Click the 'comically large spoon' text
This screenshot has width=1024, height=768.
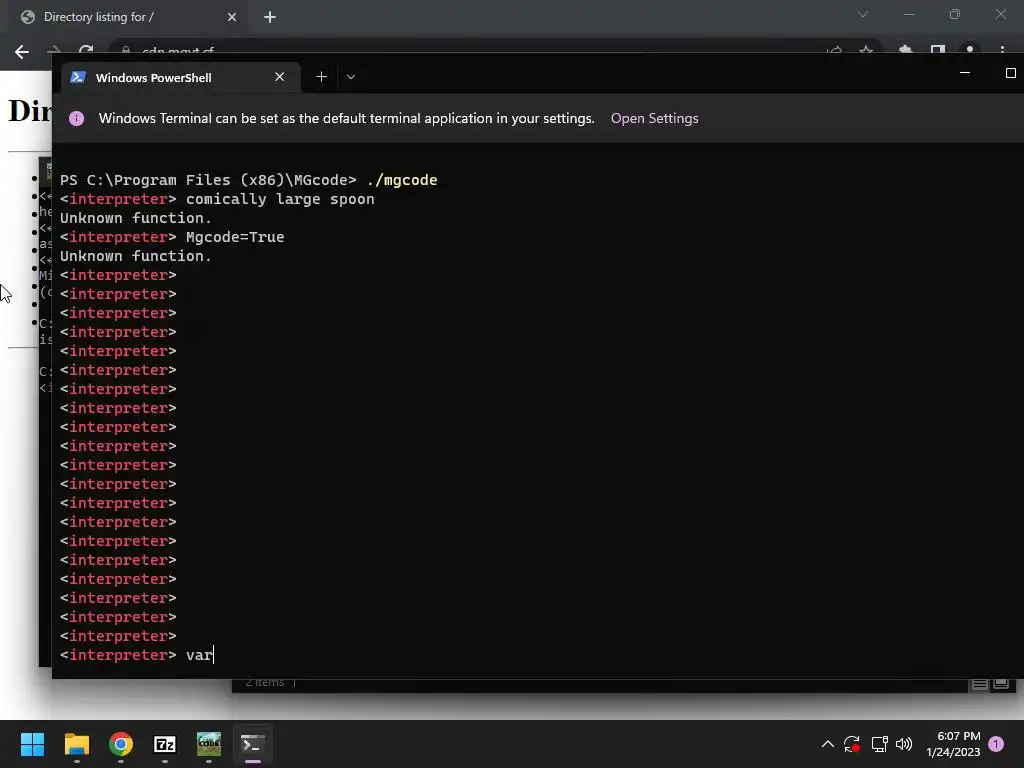click(280, 199)
